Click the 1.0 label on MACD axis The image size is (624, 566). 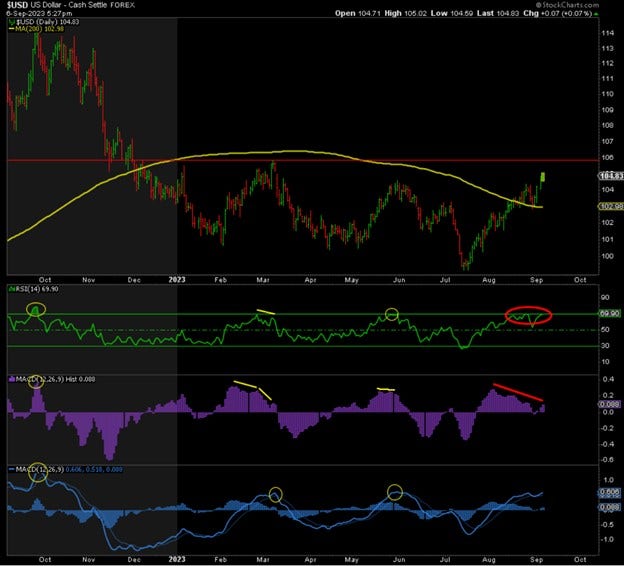click(x=608, y=480)
